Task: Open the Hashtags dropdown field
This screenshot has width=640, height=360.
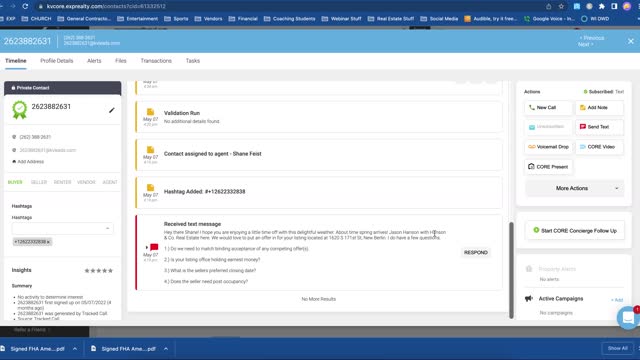Action: 62,229
